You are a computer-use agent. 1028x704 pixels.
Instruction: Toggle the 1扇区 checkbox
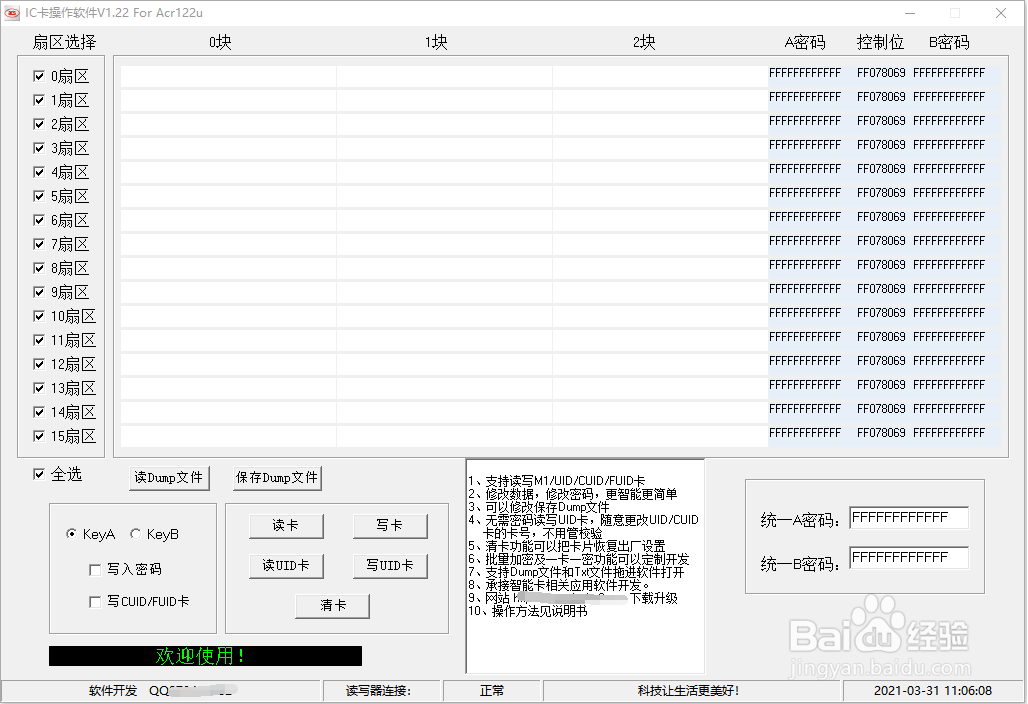tap(39, 100)
